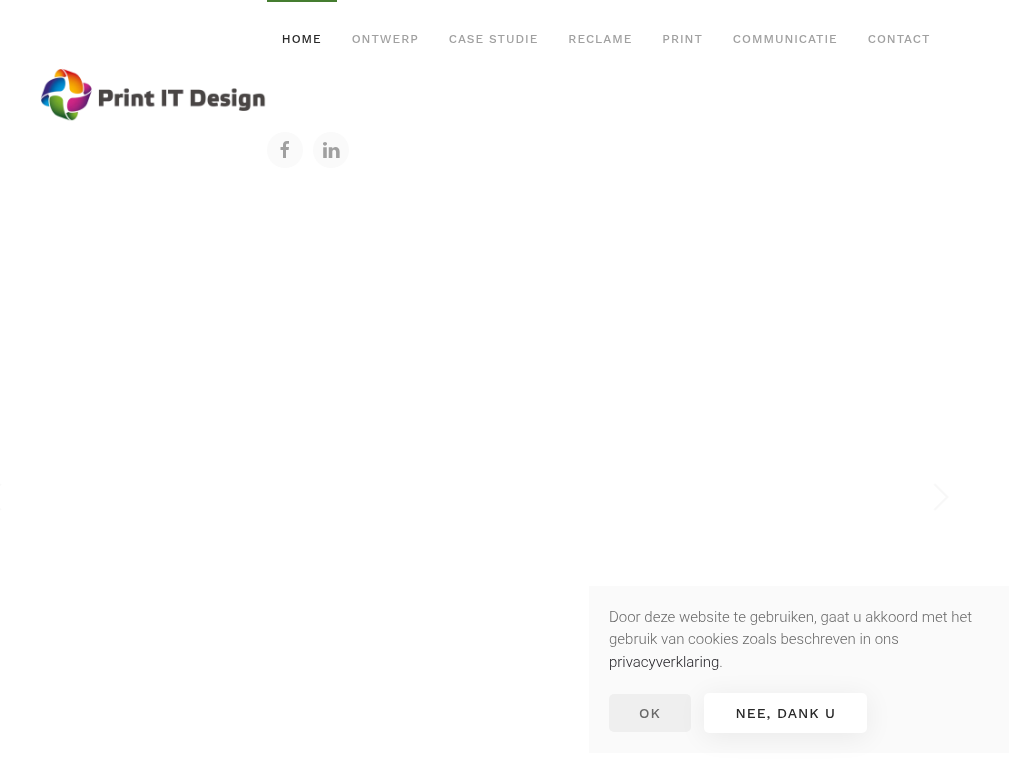Open the Communicatie menu item
Viewport: 1024px width, 768px height.
pyautogui.click(x=785, y=39)
